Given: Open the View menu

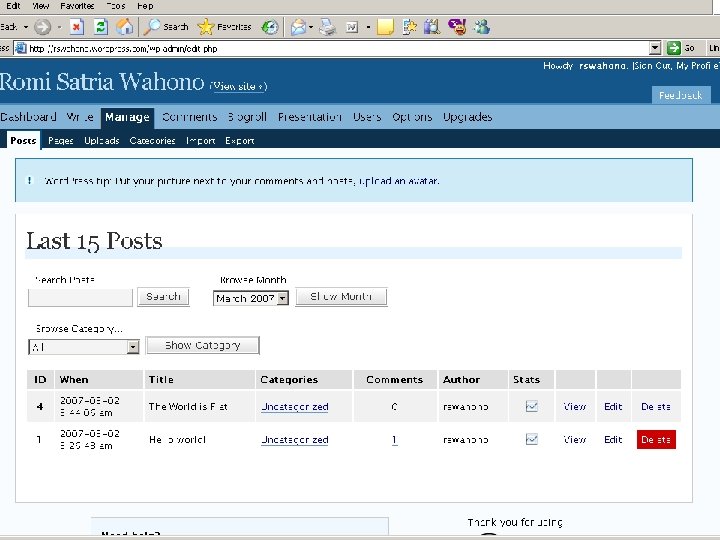Looking at the screenshot, I should click(40, 6).
